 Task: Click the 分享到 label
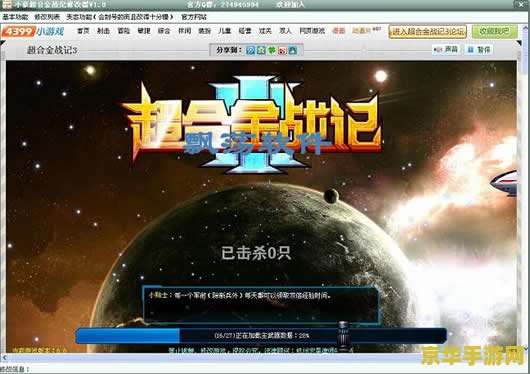(x=228, y=50)
